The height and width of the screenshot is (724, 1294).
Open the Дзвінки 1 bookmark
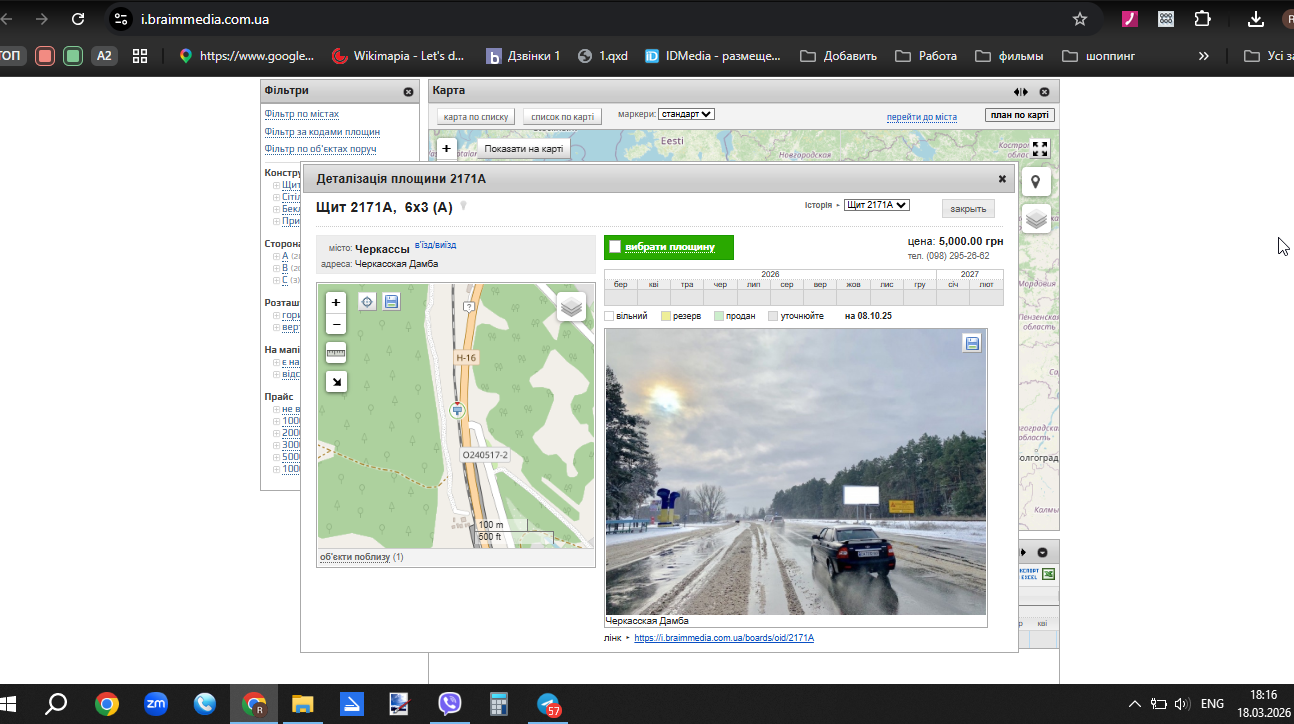point(523,56)
